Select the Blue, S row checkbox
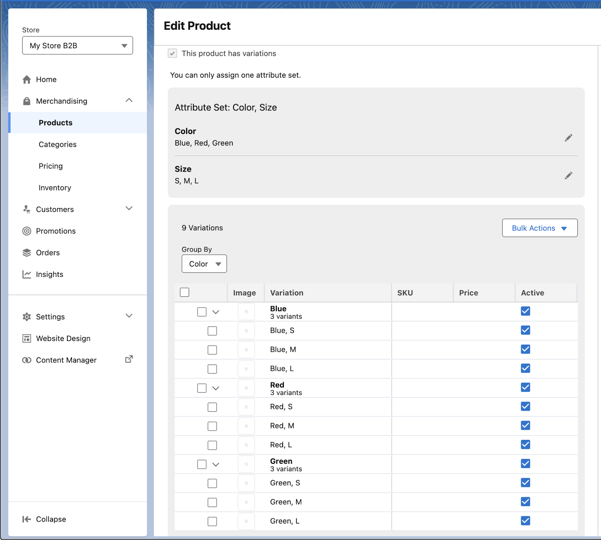 212,331
